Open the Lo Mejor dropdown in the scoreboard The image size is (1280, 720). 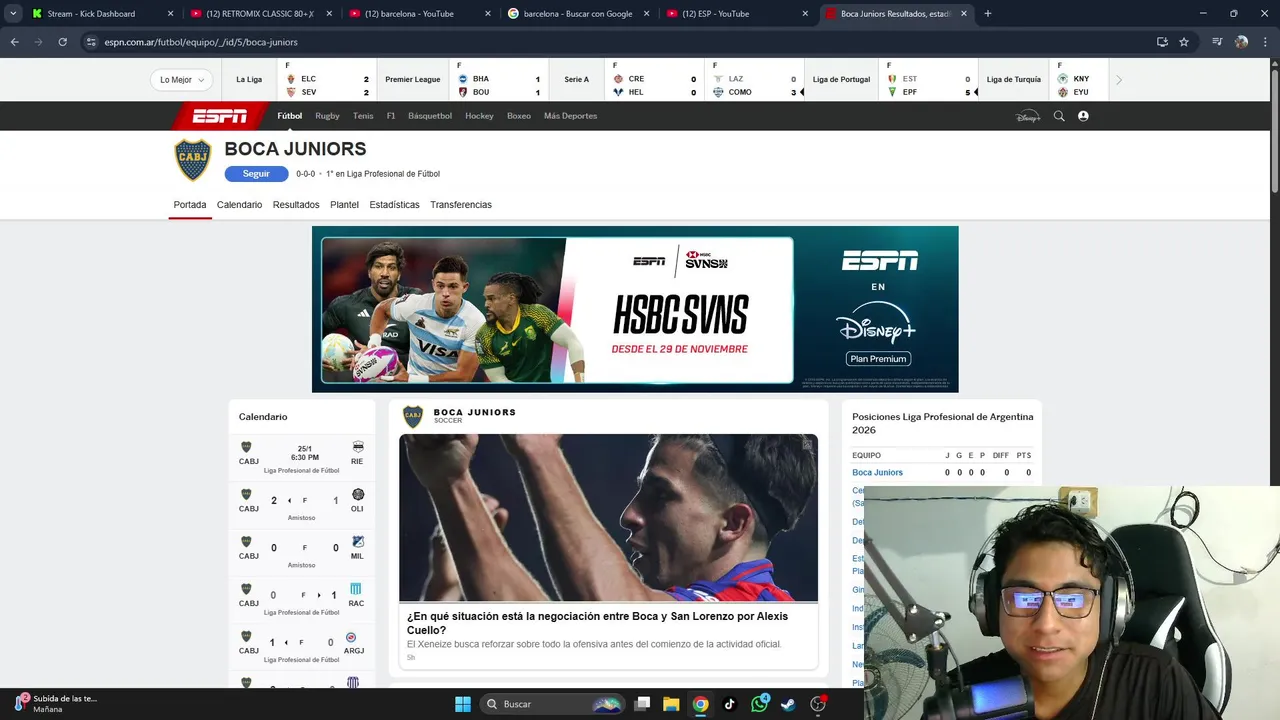182,80
